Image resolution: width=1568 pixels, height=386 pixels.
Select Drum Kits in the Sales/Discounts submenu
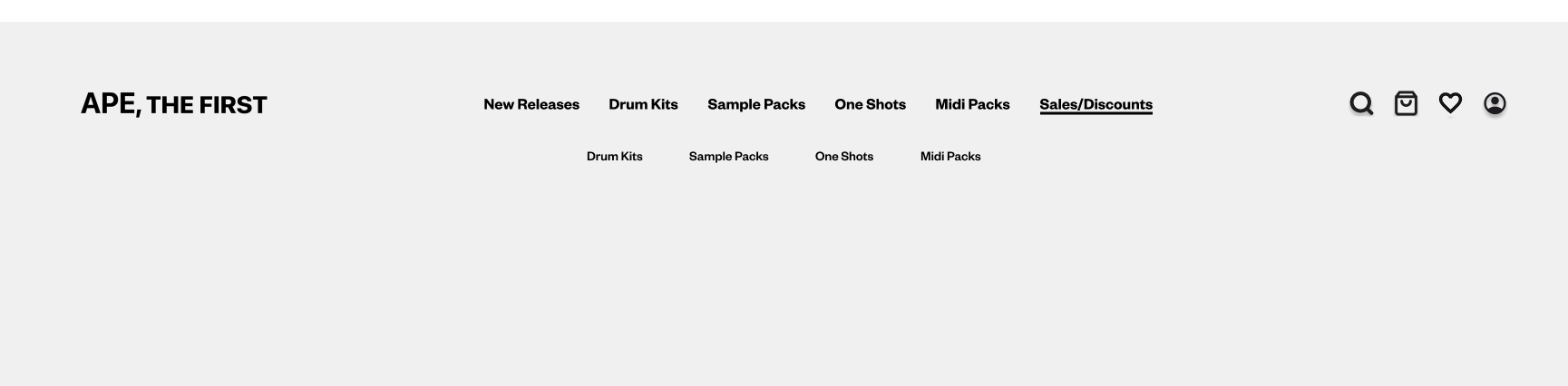(x=614, y=156)
